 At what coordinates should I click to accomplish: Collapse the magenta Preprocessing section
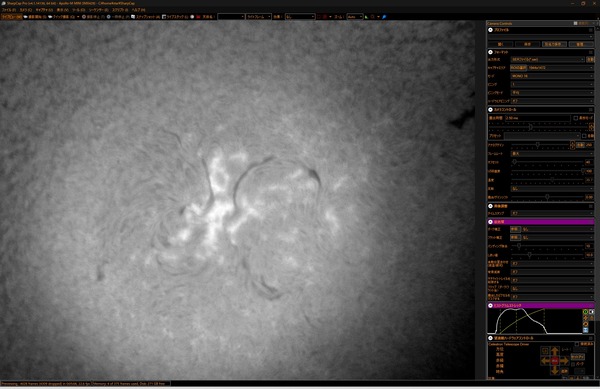coord(491,221)
